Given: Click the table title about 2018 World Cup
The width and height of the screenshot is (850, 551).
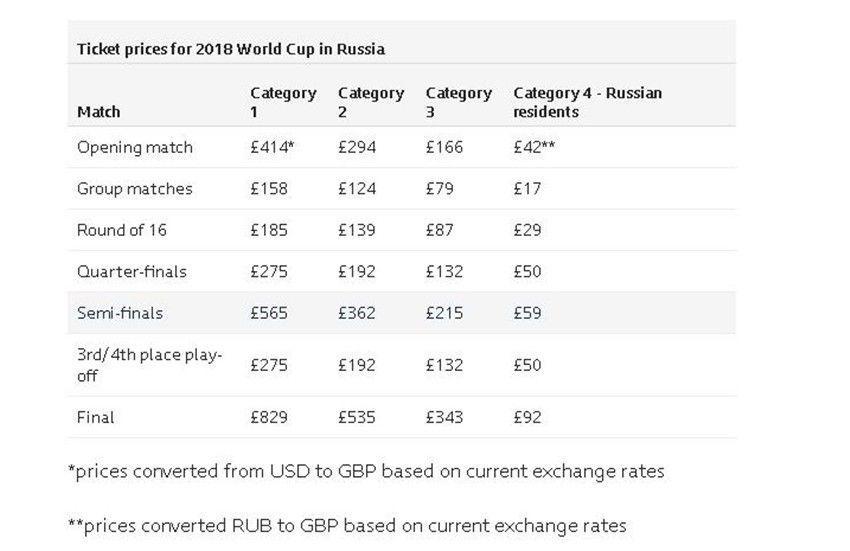Looking at the screenshot, I should (231, 49).
